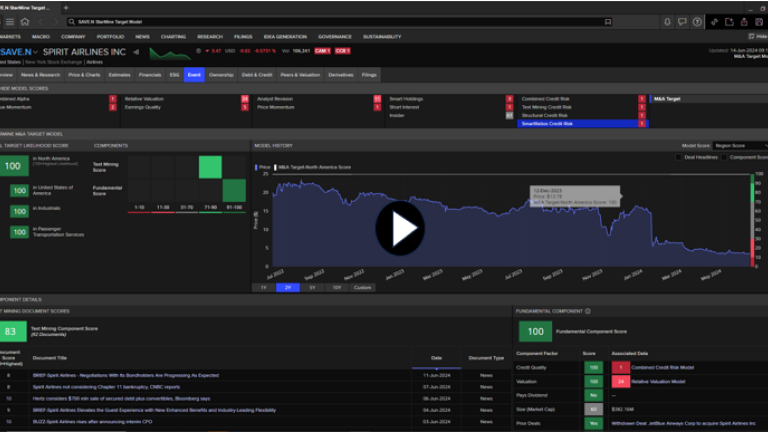768x432 pixels.
Task: Expand the SAVE.N ticker dropdown arrow
Action: (35, 51)
